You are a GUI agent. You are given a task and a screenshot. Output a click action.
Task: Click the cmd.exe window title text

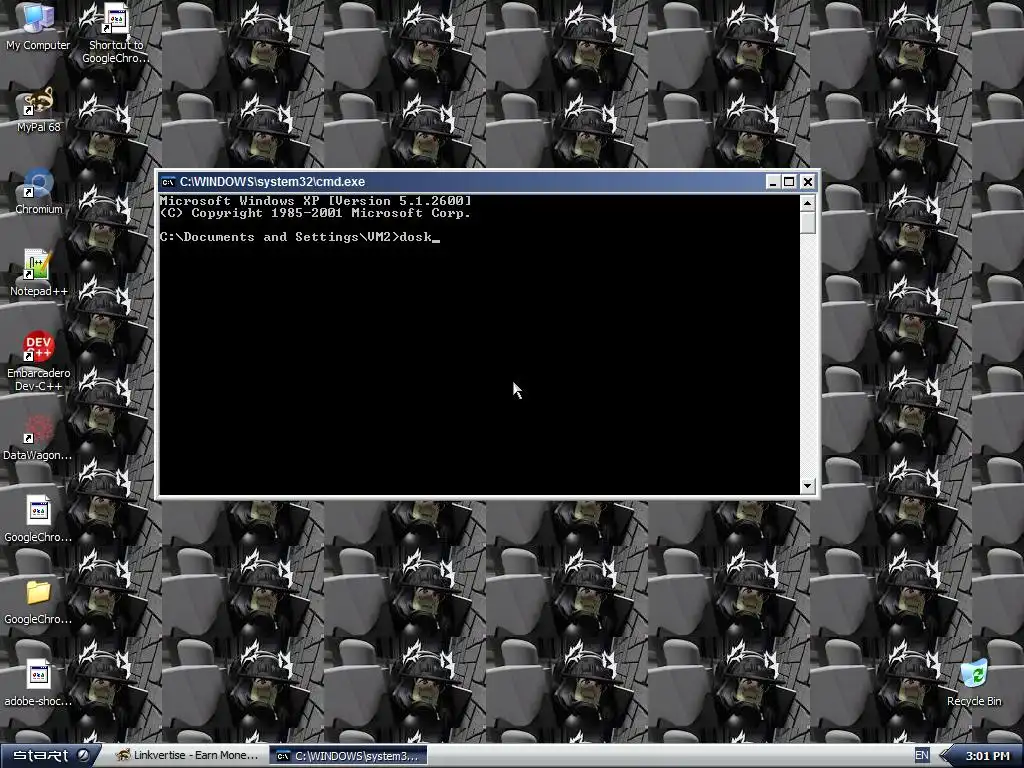click(x=272, y=182)
